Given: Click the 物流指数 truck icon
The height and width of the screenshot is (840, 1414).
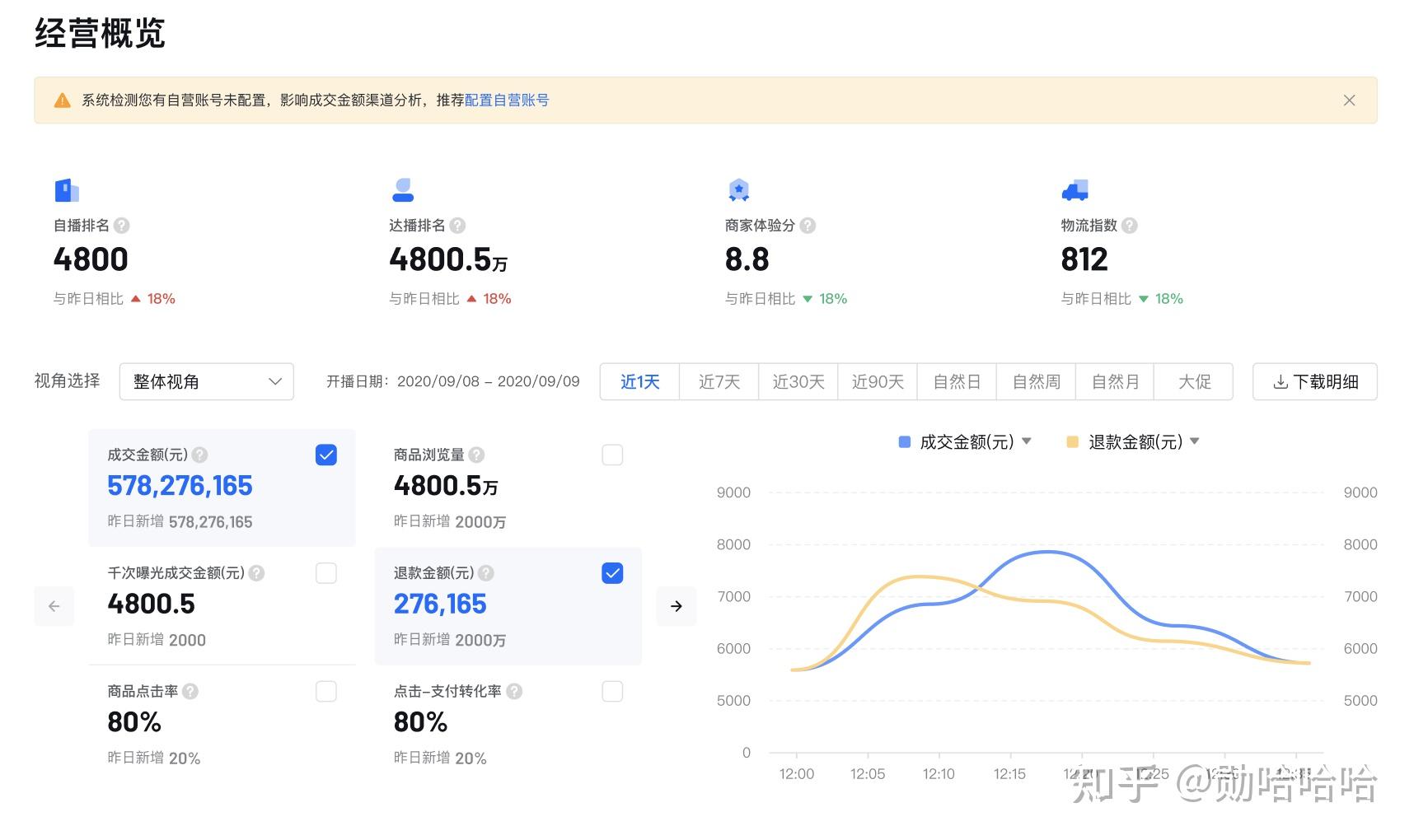Looking at the screenshot, I should point(1075,190).
